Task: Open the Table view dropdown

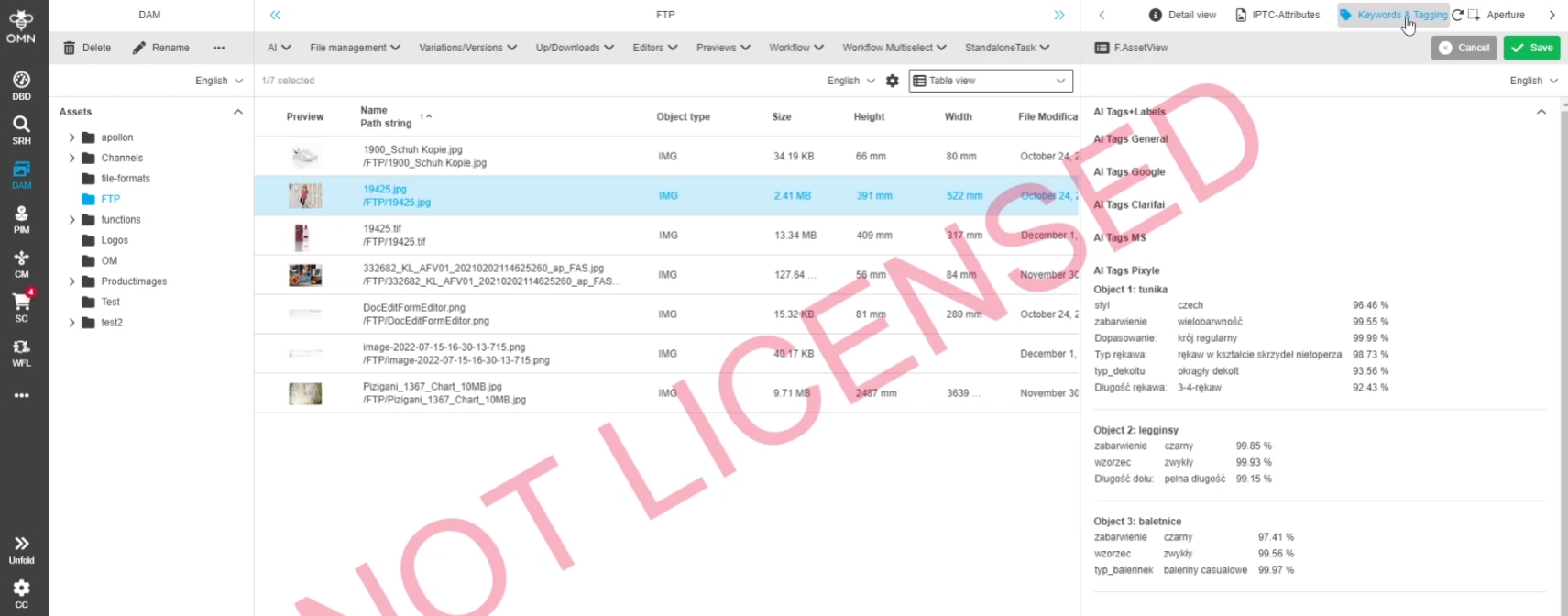Action: [991, 81]
